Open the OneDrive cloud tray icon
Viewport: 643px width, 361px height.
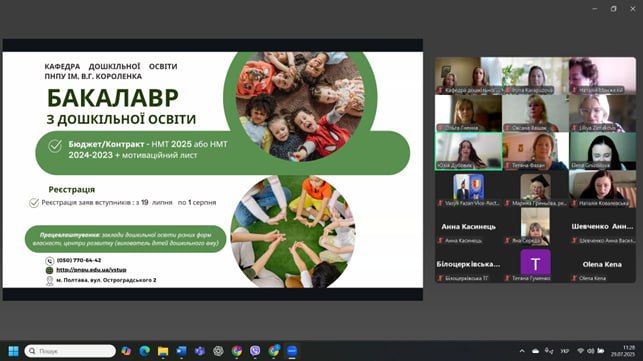[x=535, y=351]
